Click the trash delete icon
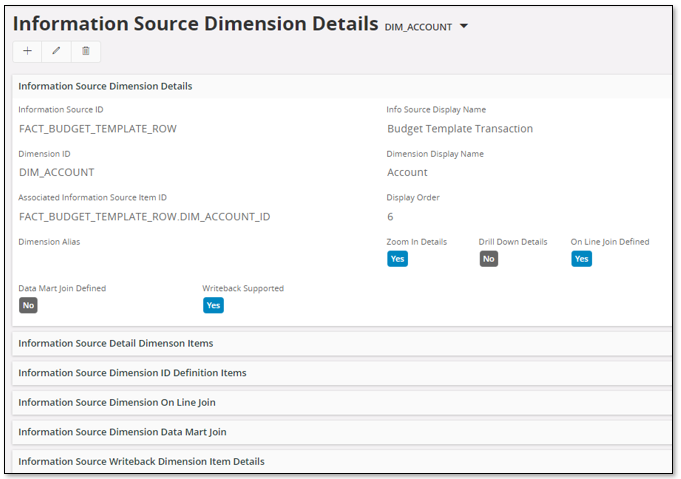681x479 pixels. (x=86, y=51)
